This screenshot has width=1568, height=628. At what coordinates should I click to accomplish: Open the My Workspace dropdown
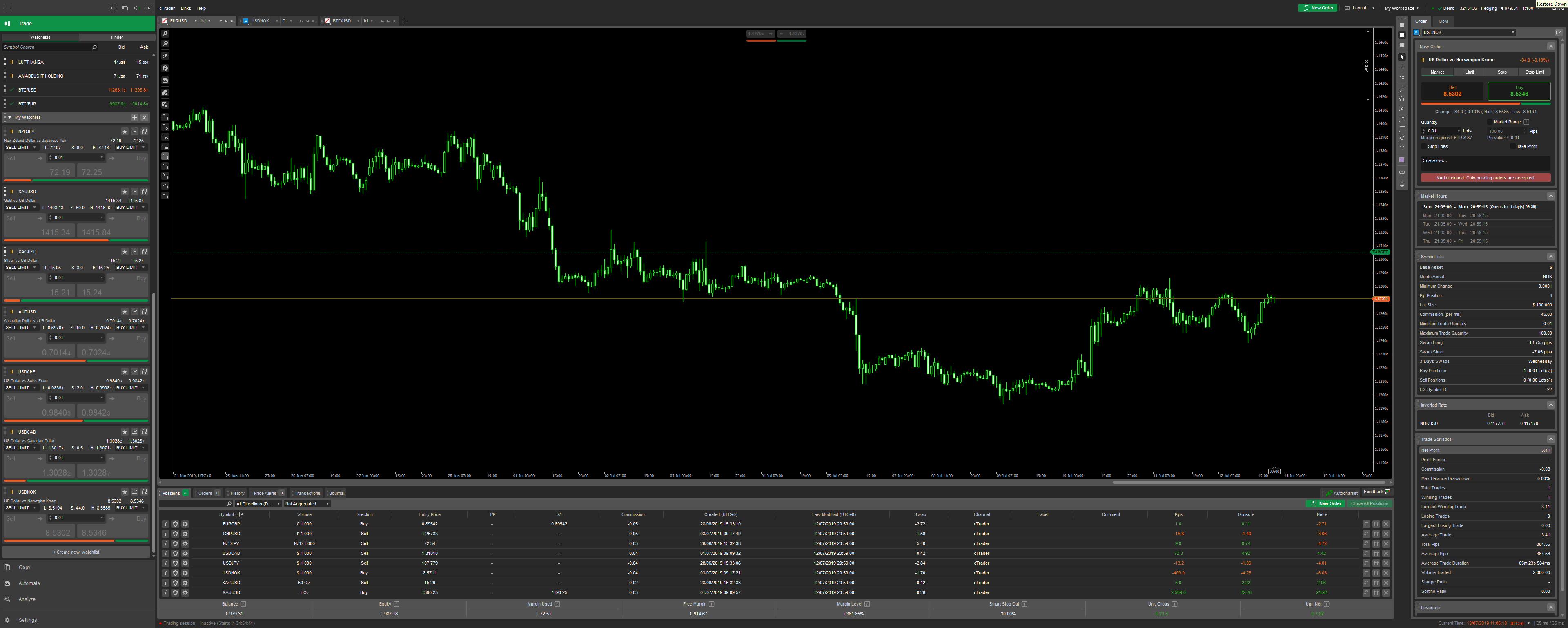coord(1401,8)
